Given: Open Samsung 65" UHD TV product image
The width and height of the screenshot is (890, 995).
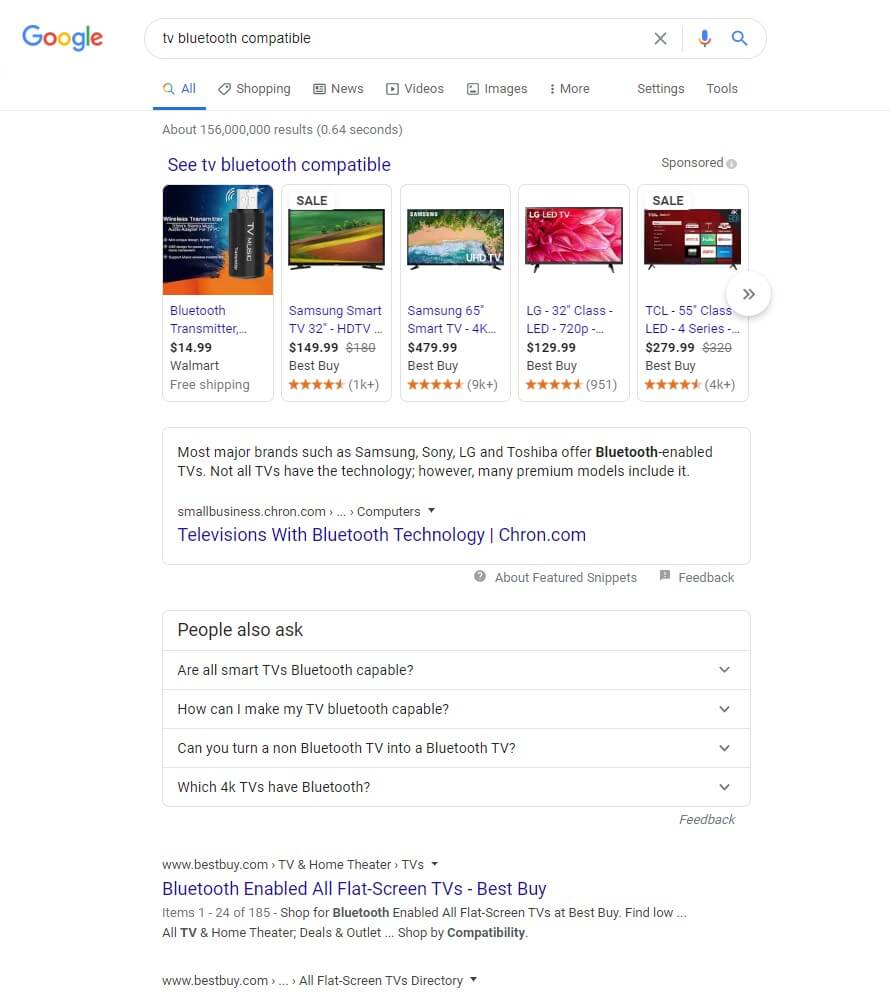Looking at the screenshot, I should click(455, 240).
